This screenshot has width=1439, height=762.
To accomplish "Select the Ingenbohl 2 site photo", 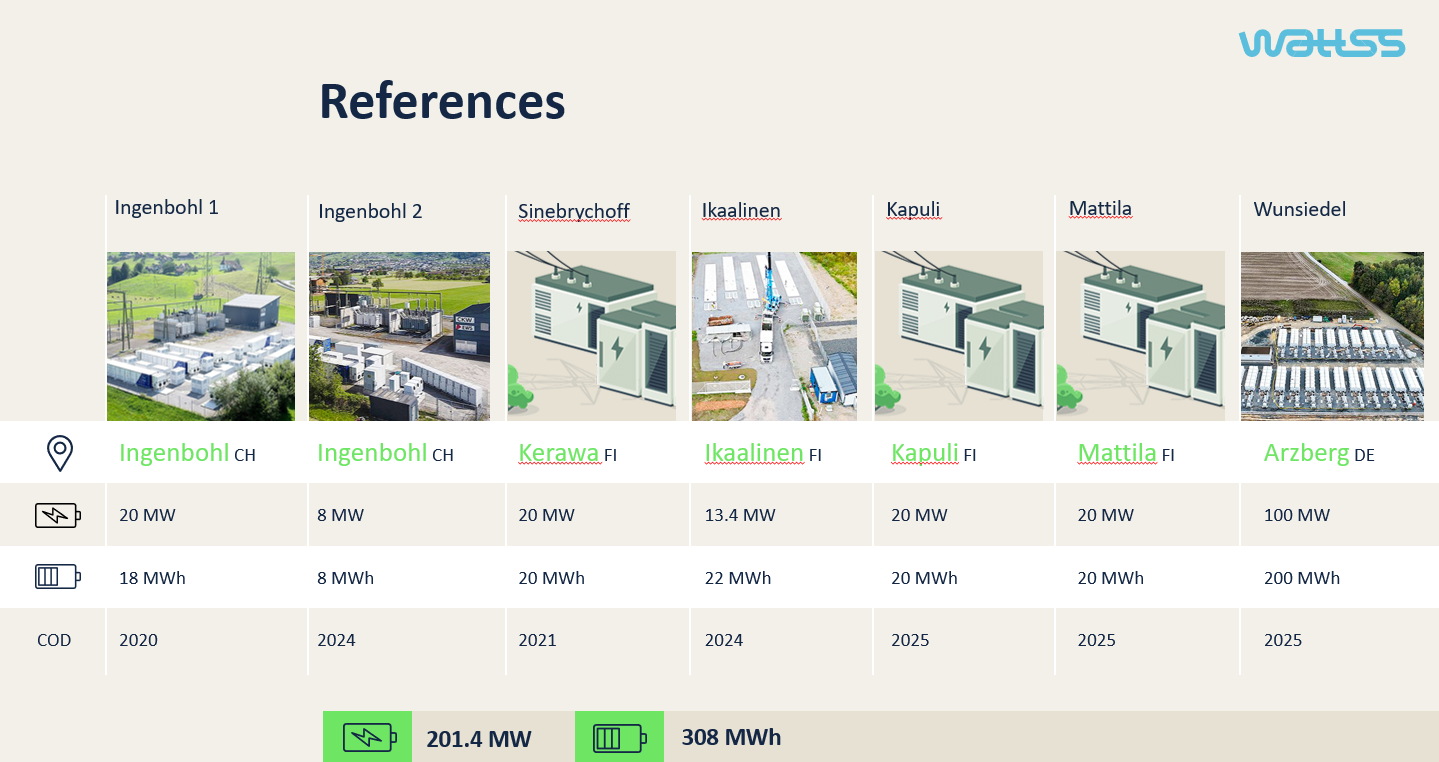I will click(399, 336).
